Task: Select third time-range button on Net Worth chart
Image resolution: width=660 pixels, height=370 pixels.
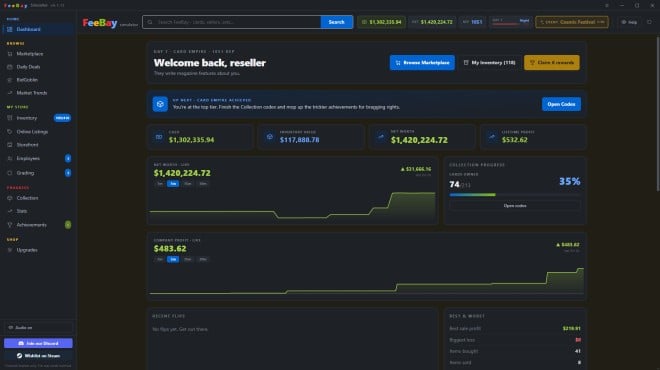Action: coord(188,184)
